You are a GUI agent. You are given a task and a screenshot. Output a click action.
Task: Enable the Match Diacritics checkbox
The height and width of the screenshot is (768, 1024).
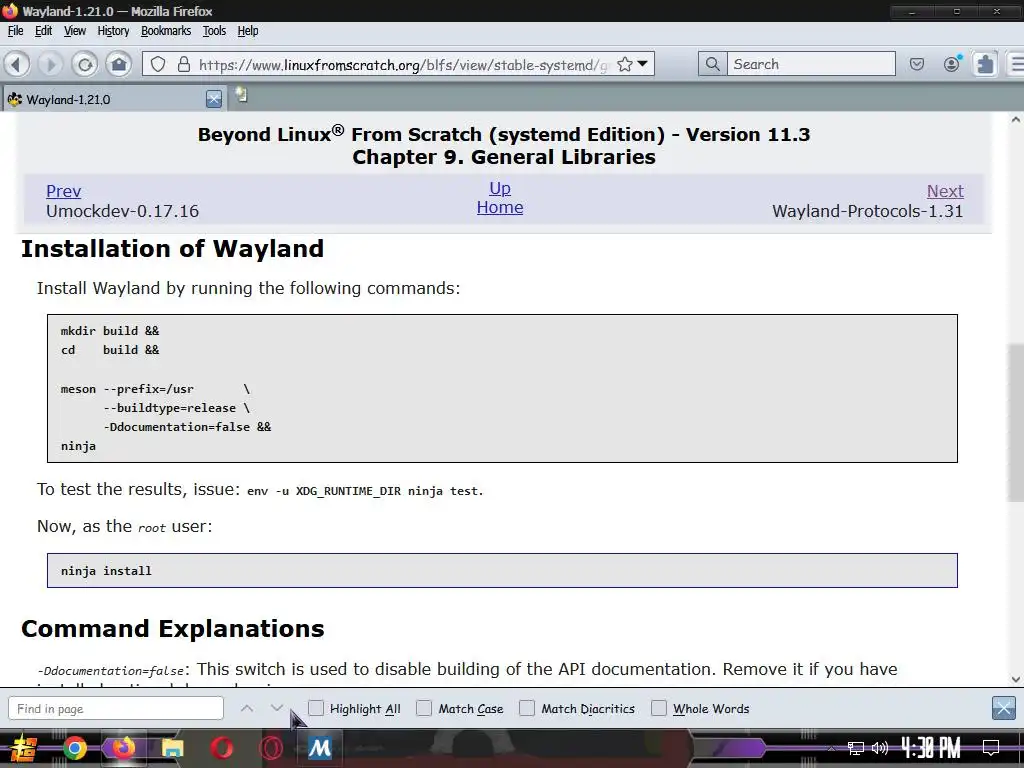coord(527,708)
